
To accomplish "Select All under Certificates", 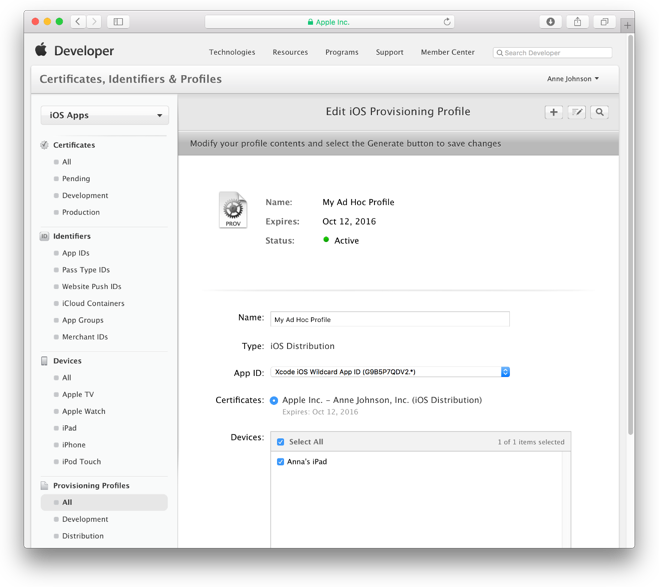I will click(x=67, y=162).
